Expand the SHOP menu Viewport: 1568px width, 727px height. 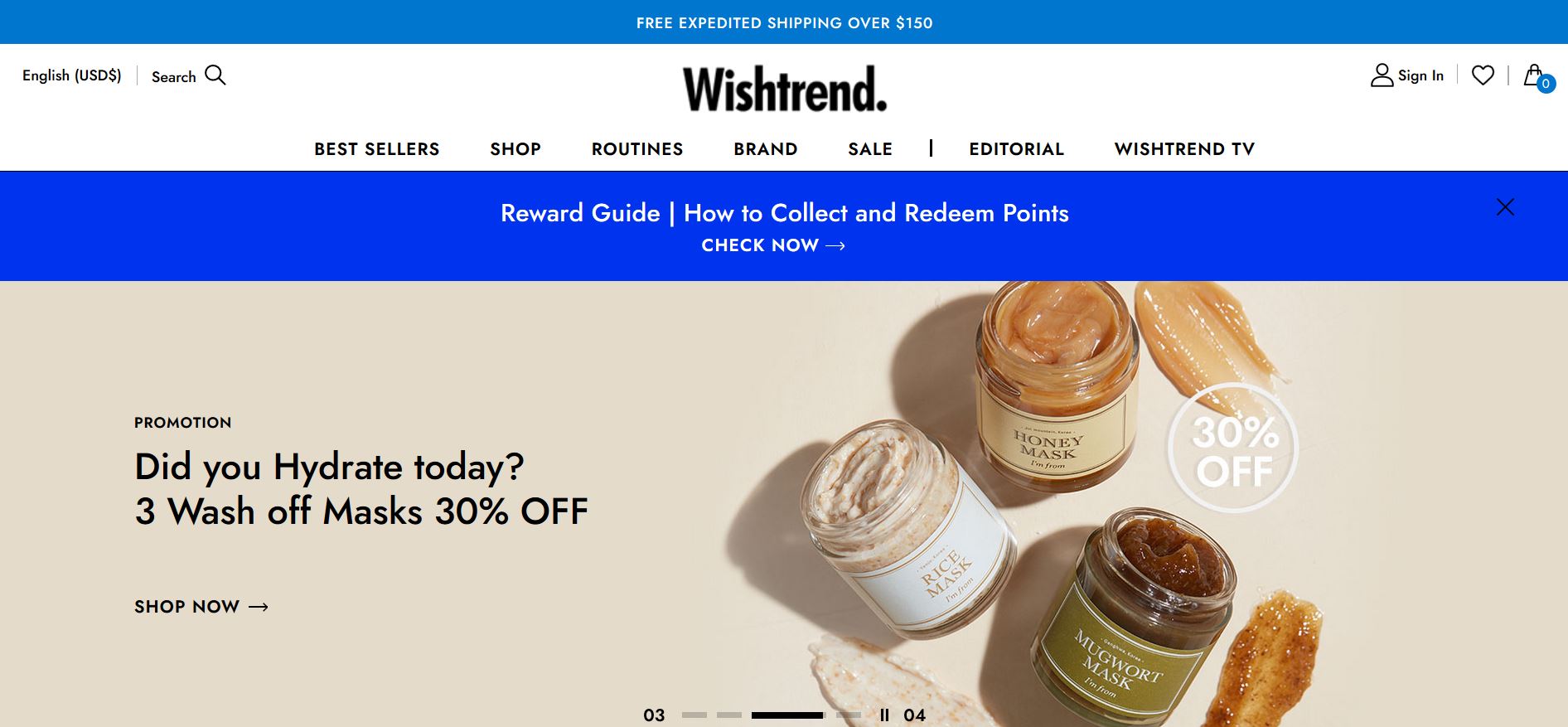coord(515,149)
